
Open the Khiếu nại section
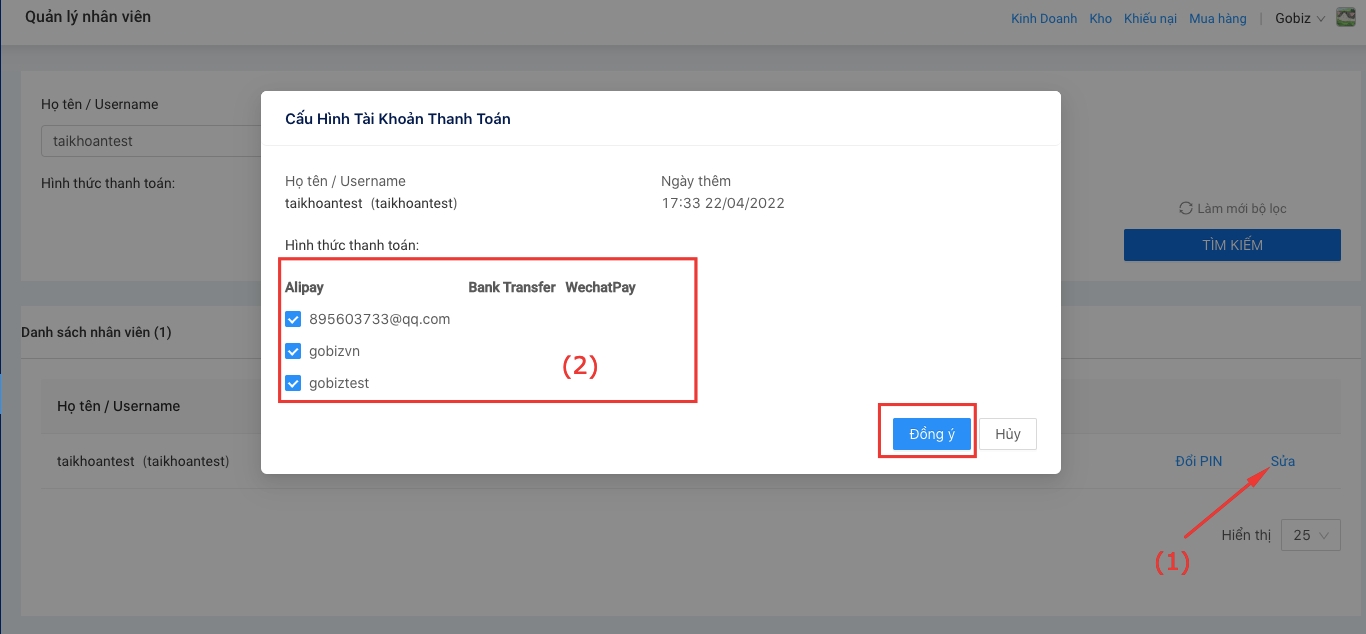pyautogui.click(x=1150, y=18)
